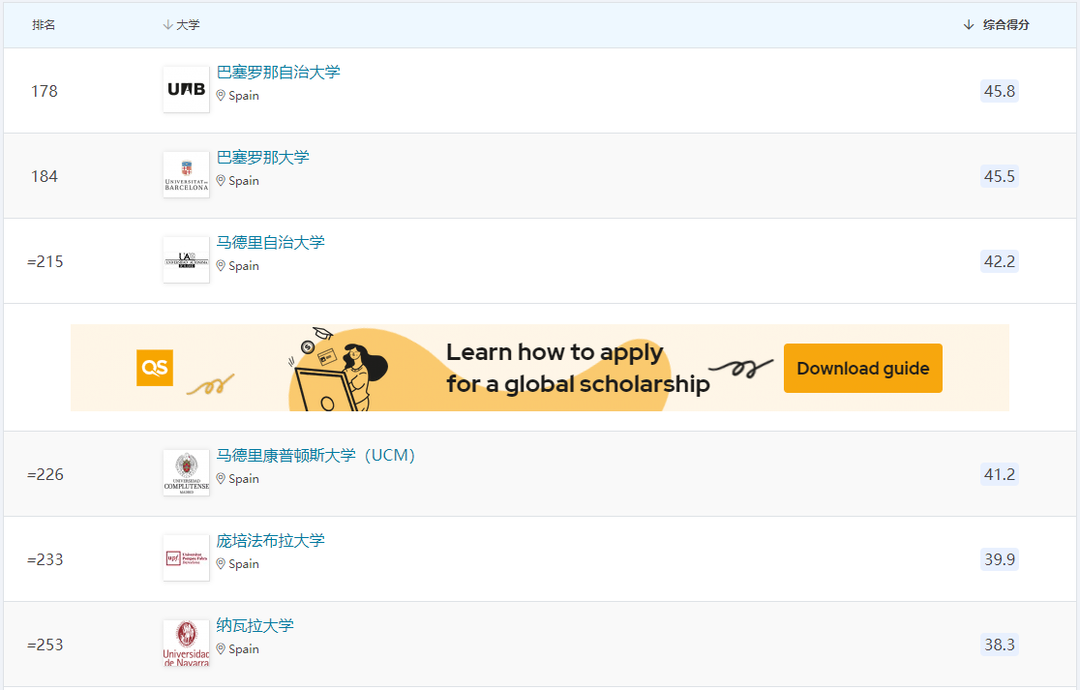
Task: Open the 庞培法布拉大学 university link
Action: coord(271,541)
